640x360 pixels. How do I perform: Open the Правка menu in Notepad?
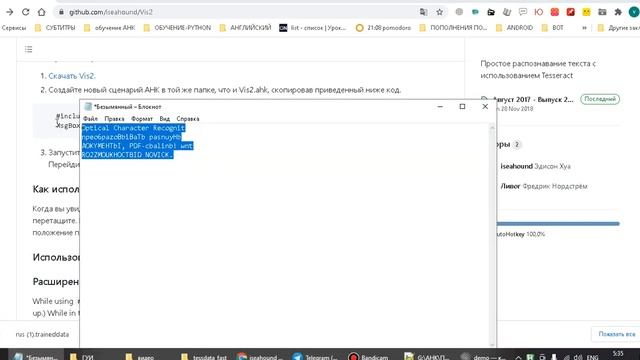[x=114, y=119]
